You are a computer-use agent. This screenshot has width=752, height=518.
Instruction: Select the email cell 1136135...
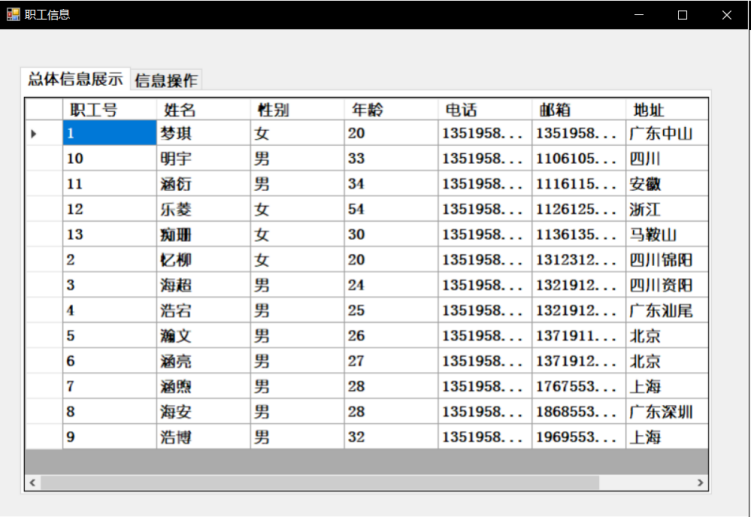click(579, 235)
